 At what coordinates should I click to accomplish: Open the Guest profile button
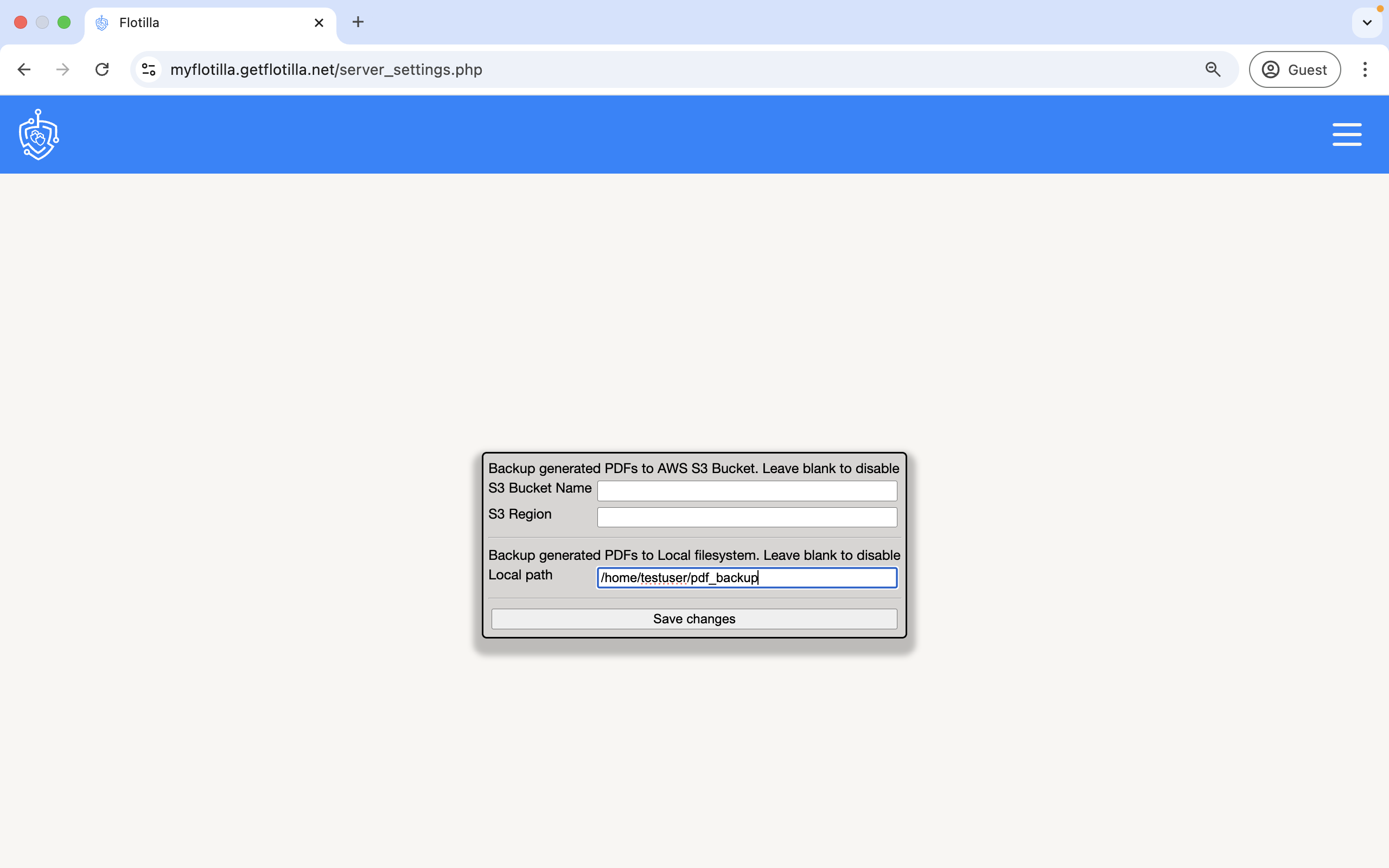(x=1294, y=69)
